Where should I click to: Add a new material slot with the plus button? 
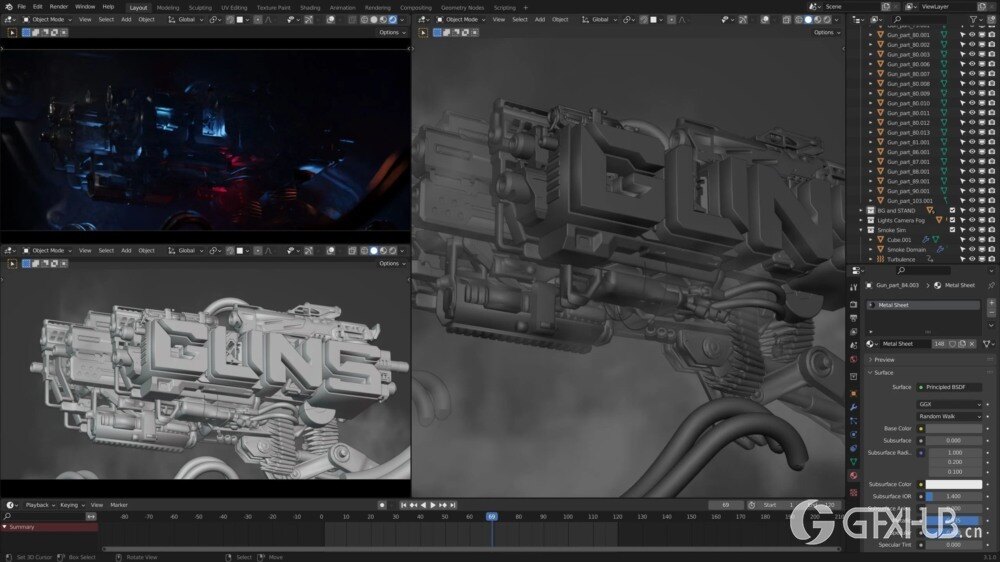(x=991, y=303)
